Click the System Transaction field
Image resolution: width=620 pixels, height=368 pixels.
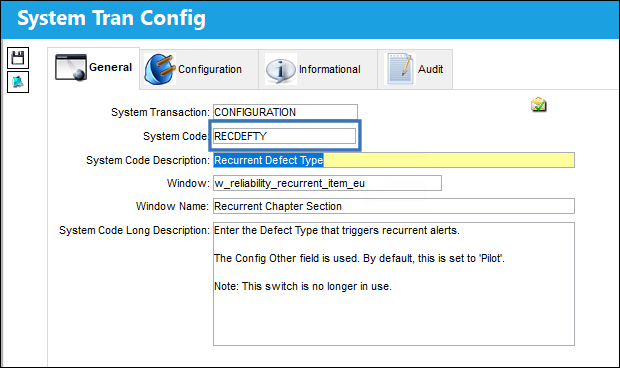(285, 112)
